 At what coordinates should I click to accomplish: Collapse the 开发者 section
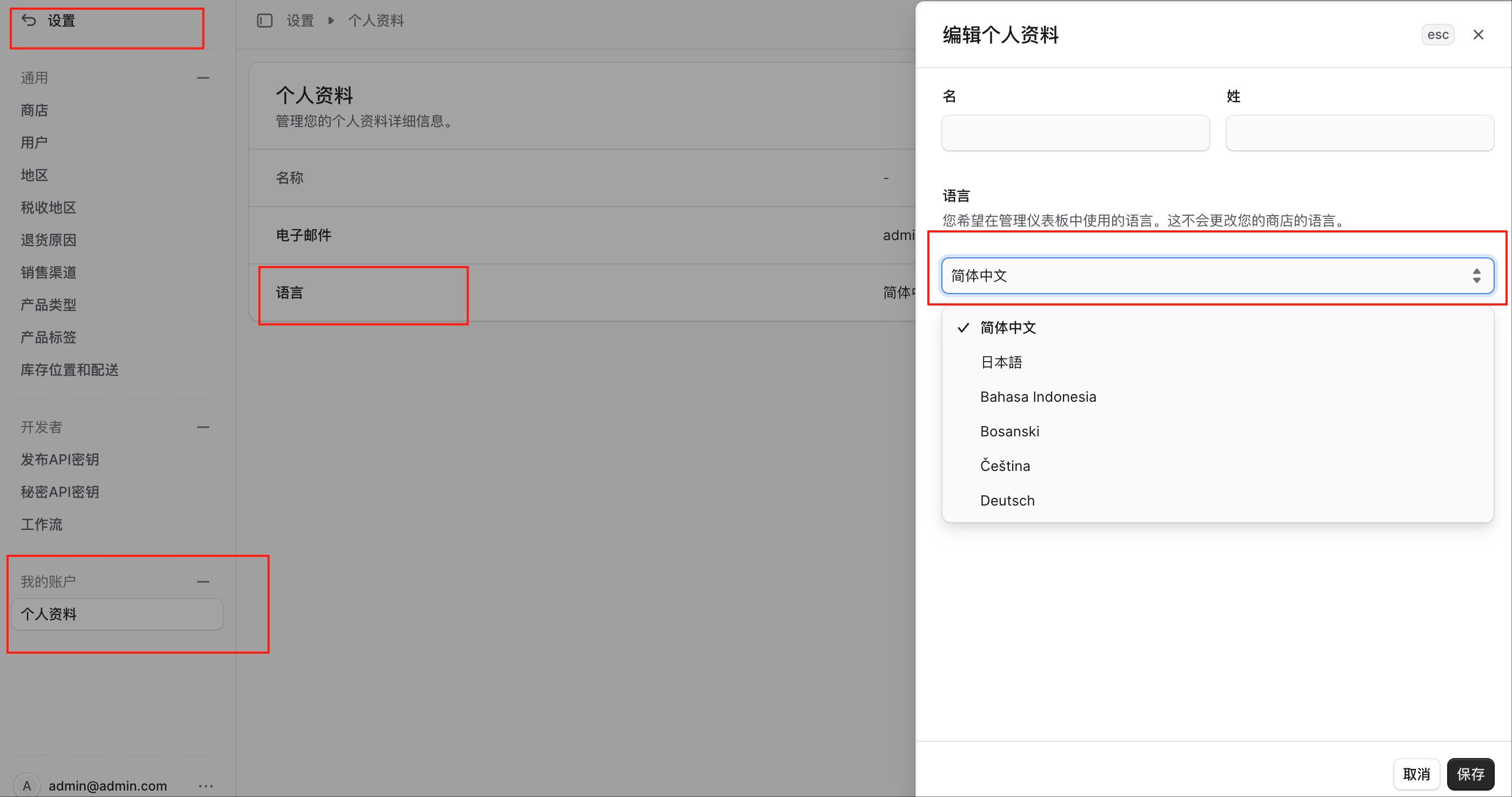click(x=203, y=427)
